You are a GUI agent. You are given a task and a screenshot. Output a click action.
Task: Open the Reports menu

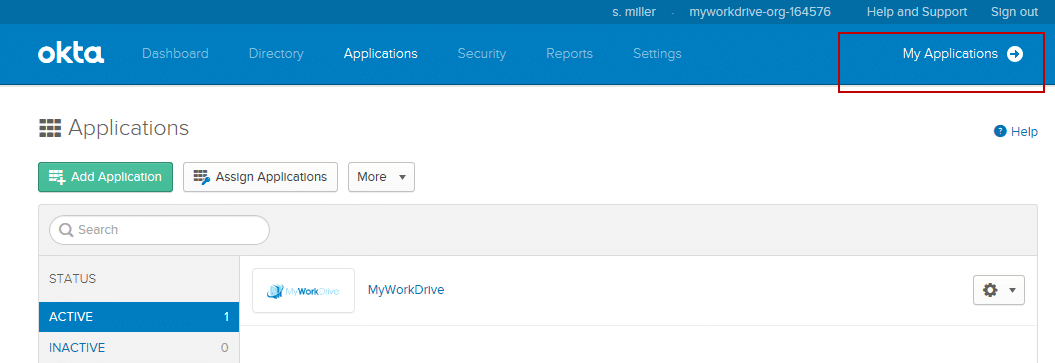569,54
